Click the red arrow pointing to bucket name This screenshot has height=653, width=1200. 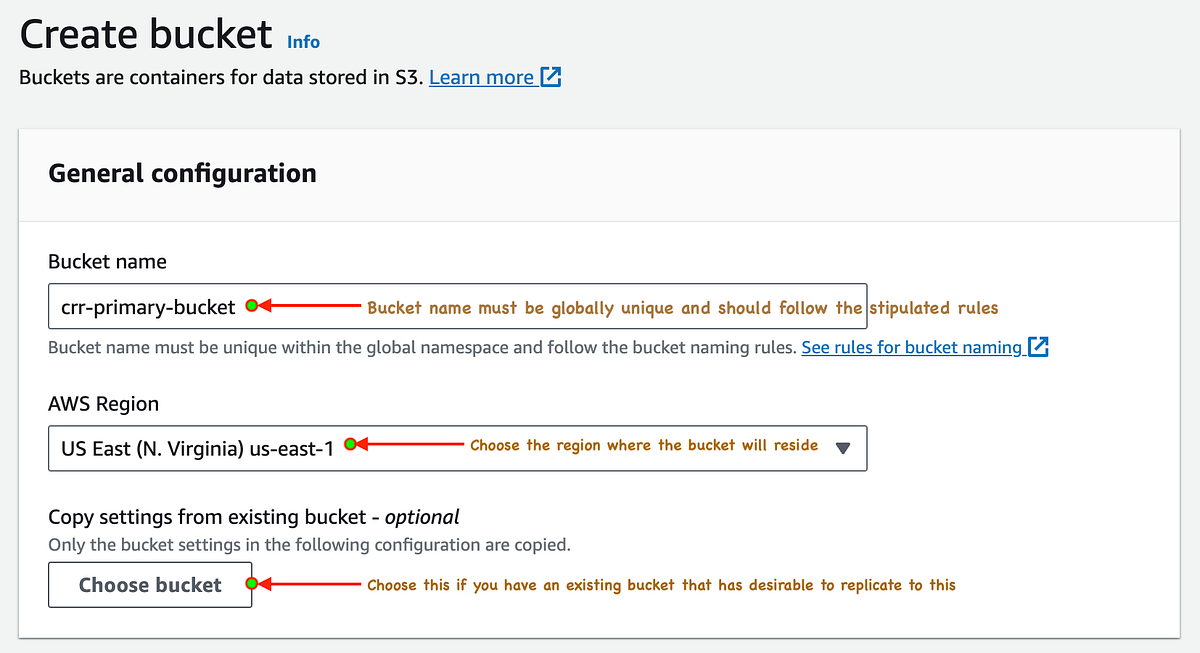click(x=310, y=307)
